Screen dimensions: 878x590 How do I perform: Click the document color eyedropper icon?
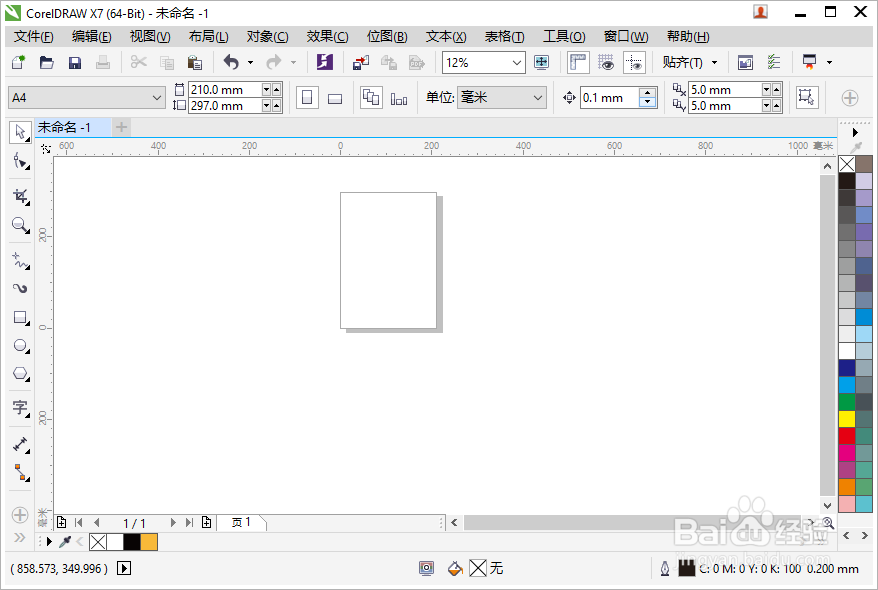(65, 541)
